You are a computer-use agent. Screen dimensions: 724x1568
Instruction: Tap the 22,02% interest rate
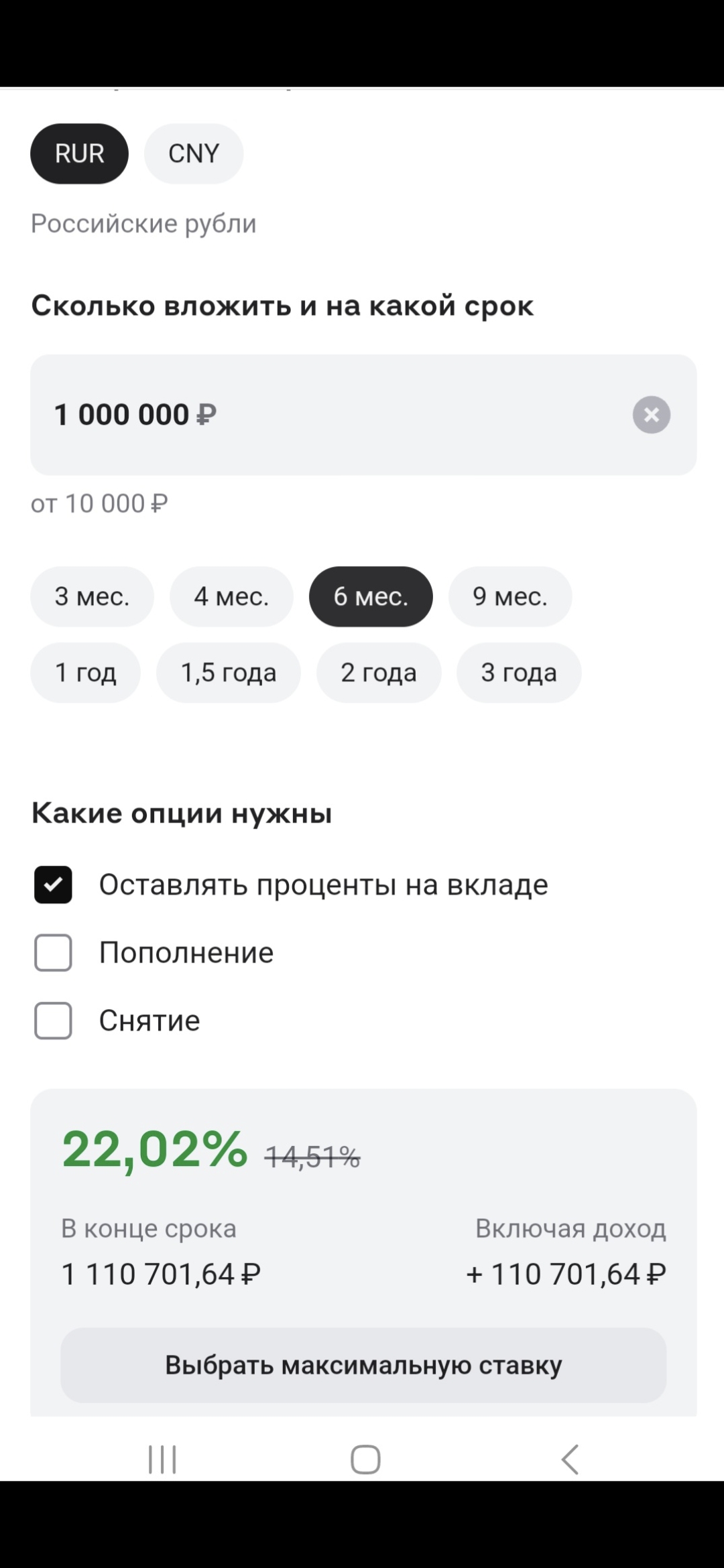[x=155, y=1149]
